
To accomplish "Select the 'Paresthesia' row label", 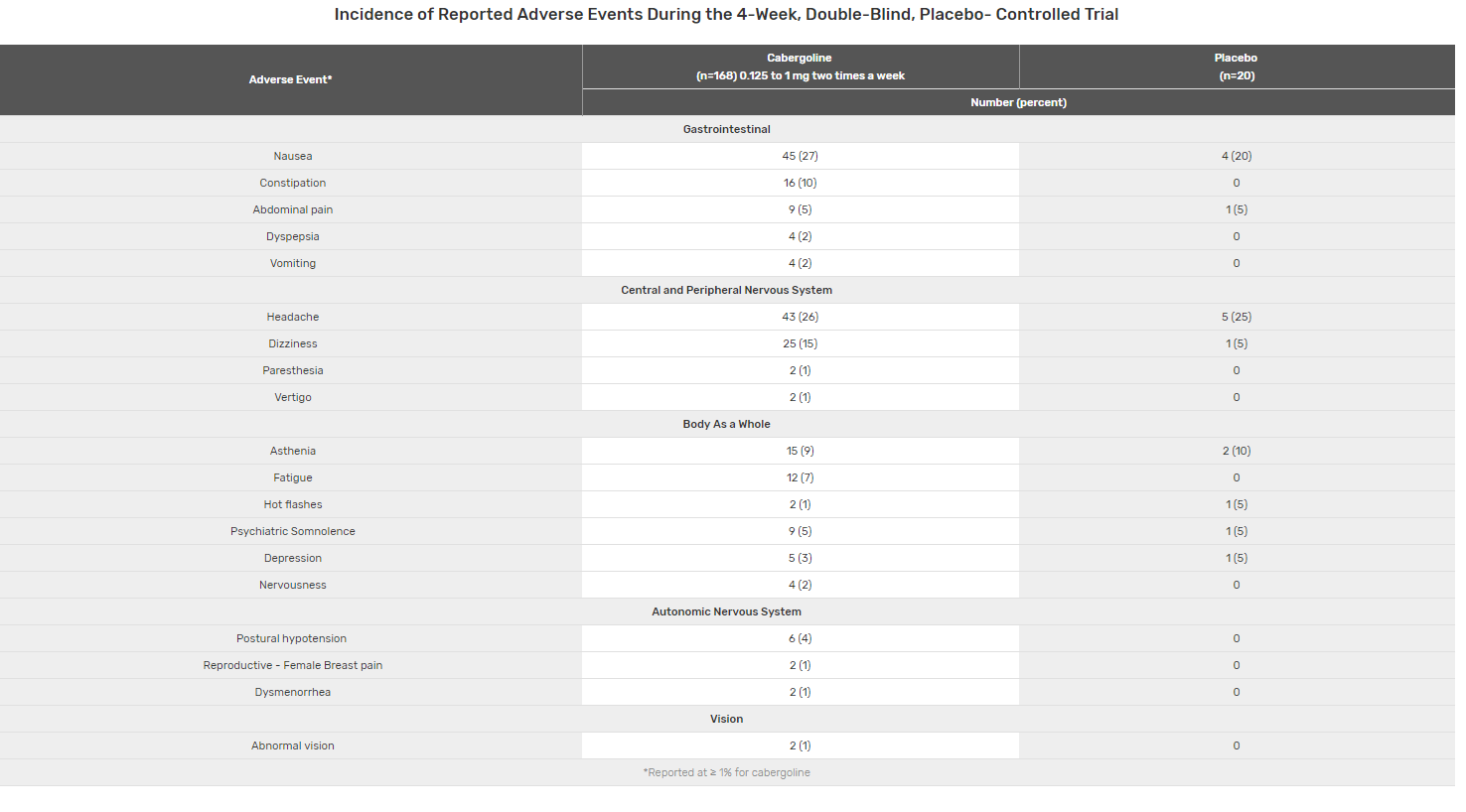I will (293, 370).
